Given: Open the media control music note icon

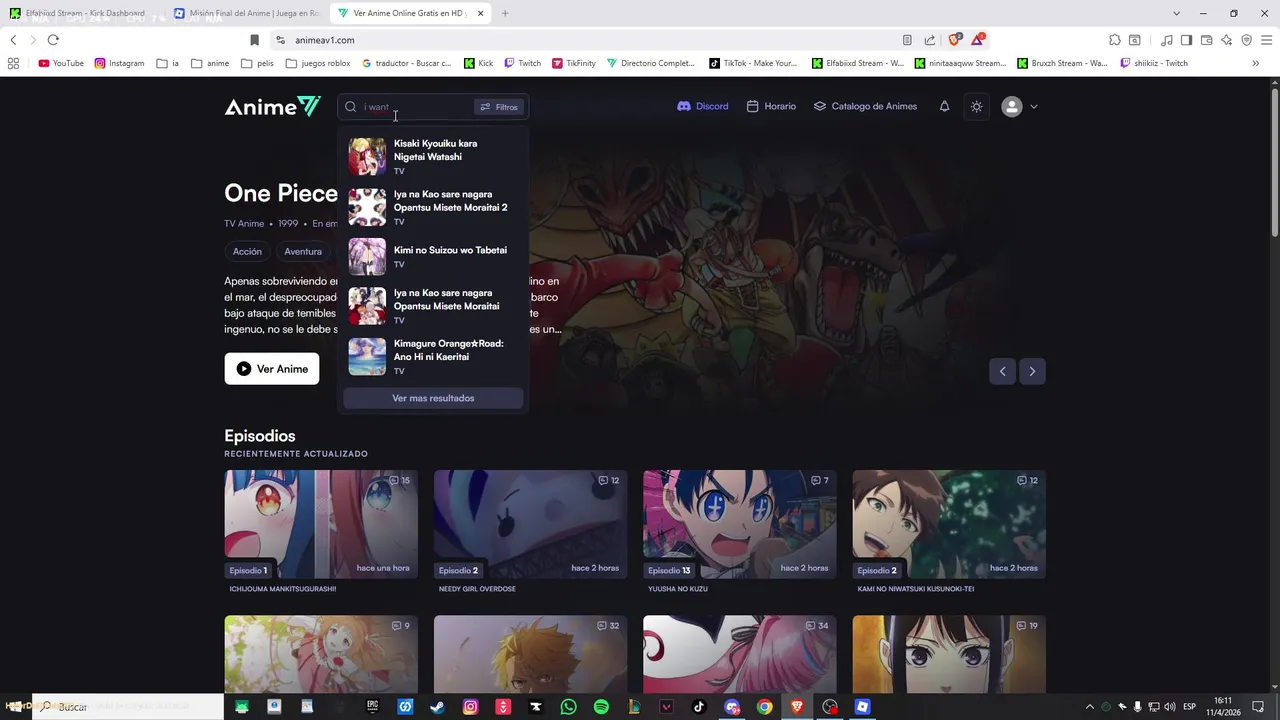Looking at the screenshot, I should [x=1167, y=40].
